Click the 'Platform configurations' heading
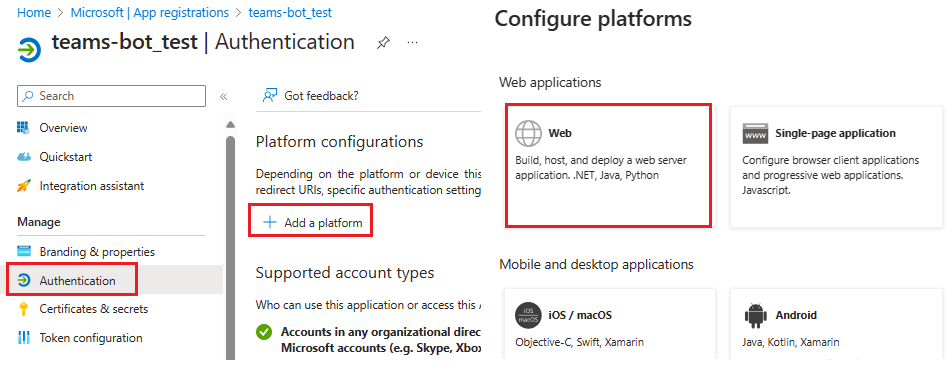 [x=339, y=141]
